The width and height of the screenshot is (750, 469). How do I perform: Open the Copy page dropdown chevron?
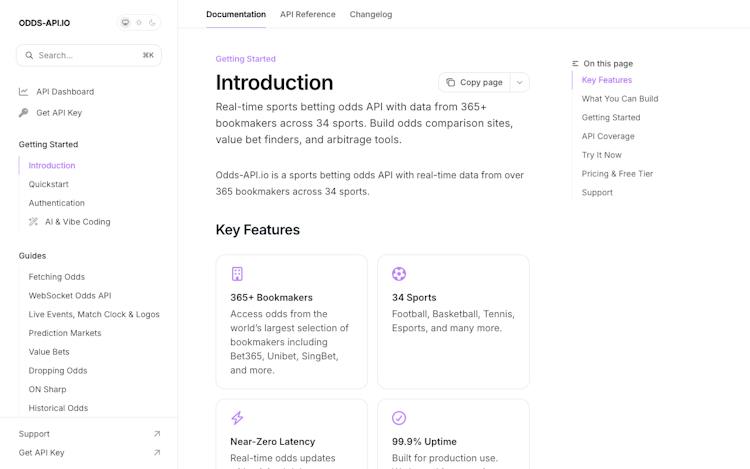[x=519, y=83]
